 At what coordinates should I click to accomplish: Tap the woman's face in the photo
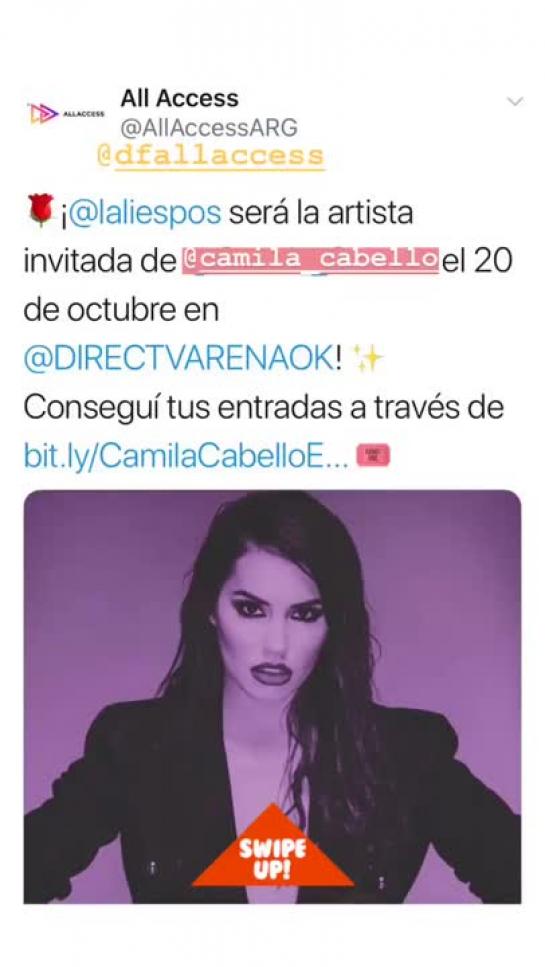pos(271,629)
